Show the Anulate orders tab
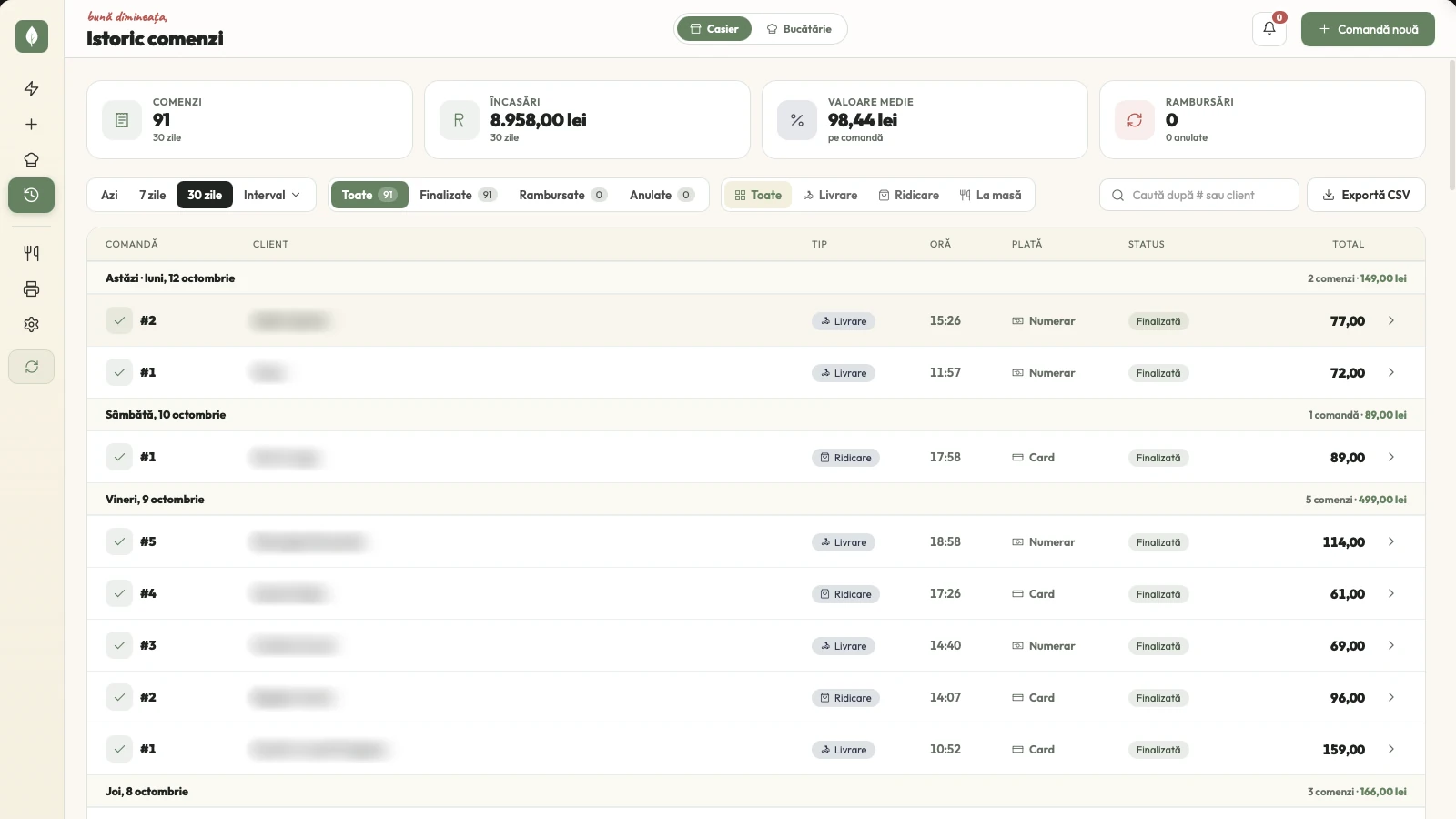 click(x=662, y=195)
